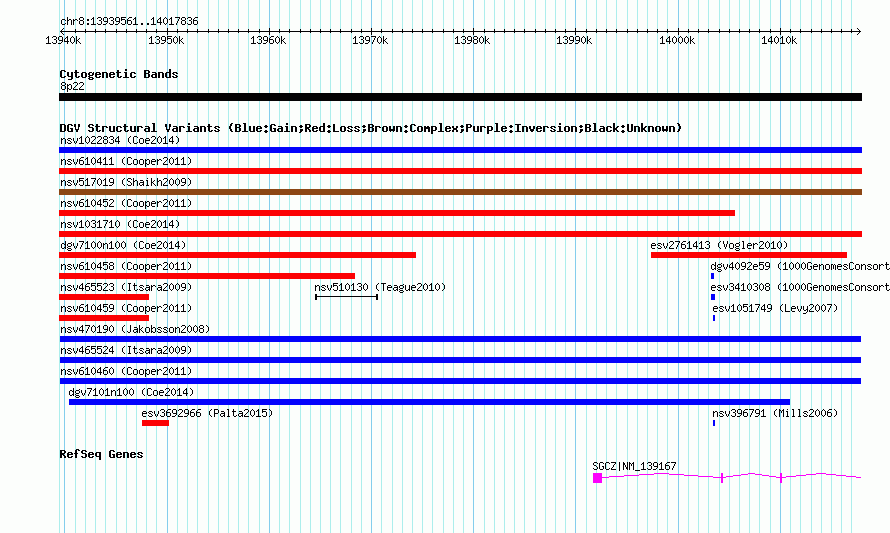Viewport: 890px width, 533px height.
Task: Open nsv610460 (Cooper2011) label
Action: [126, 371]
